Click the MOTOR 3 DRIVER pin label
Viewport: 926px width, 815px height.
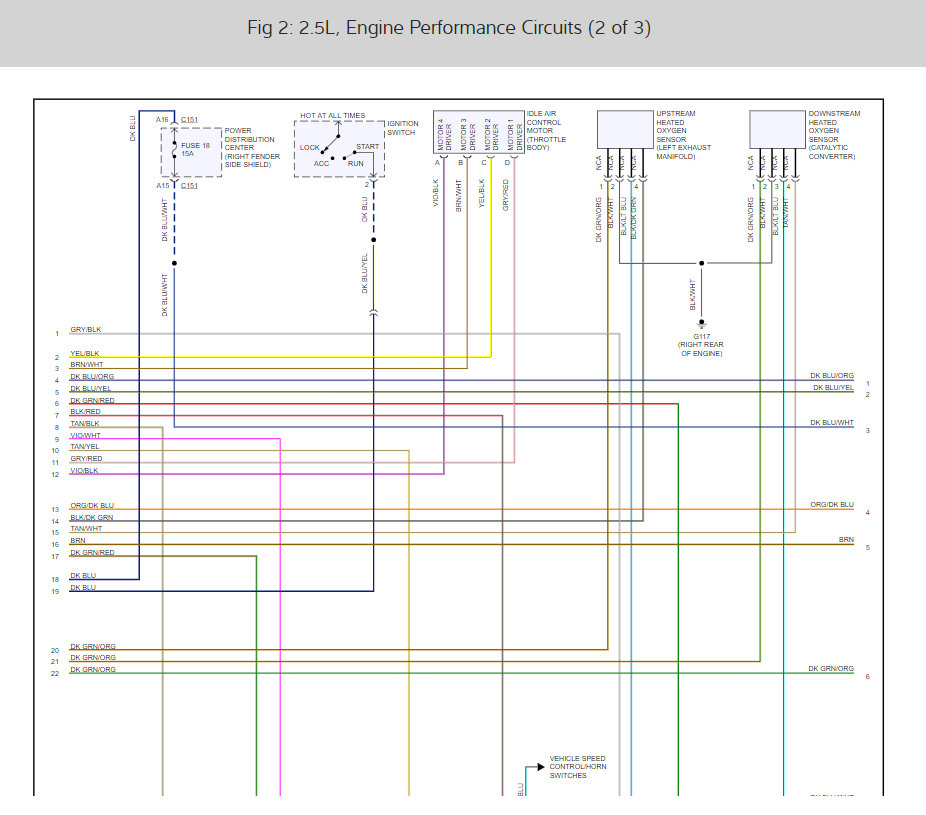tap(468, 134)
